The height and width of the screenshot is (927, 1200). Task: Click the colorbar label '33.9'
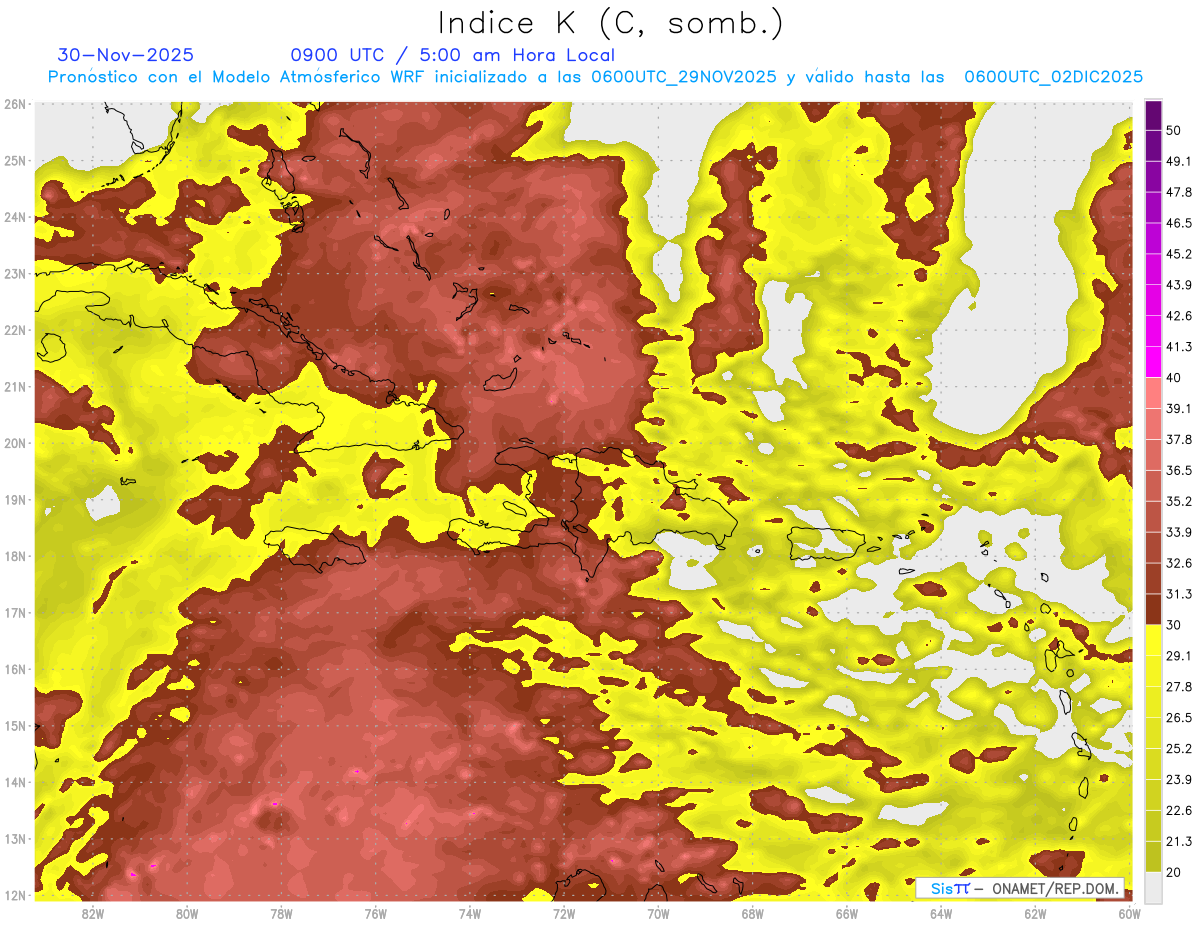coord(1179,532)
